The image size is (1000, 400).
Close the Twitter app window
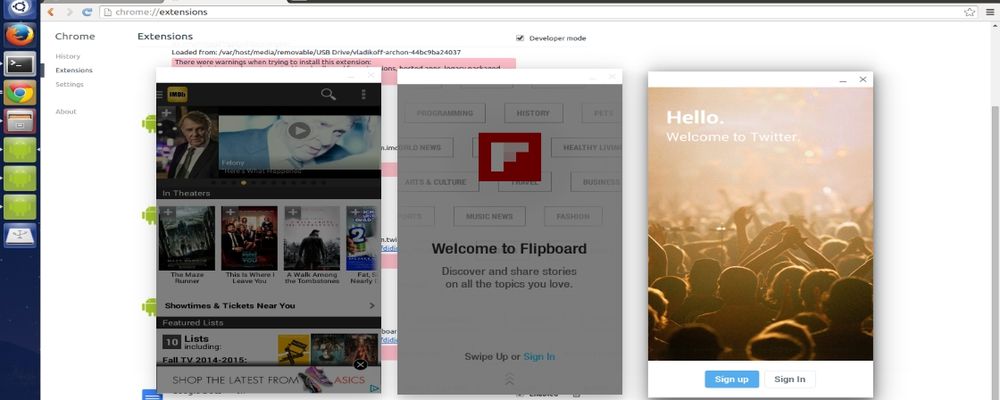point(863,79)
